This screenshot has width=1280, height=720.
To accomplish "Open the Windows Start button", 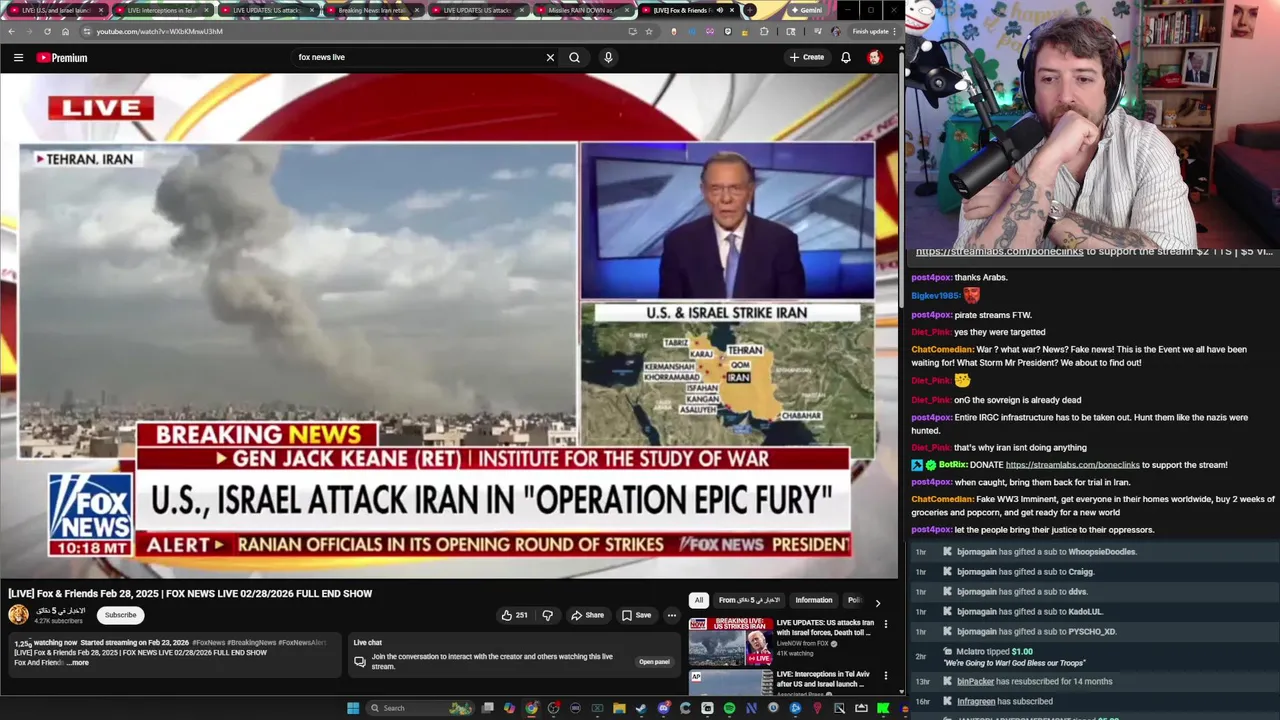I will coord(353,708).
